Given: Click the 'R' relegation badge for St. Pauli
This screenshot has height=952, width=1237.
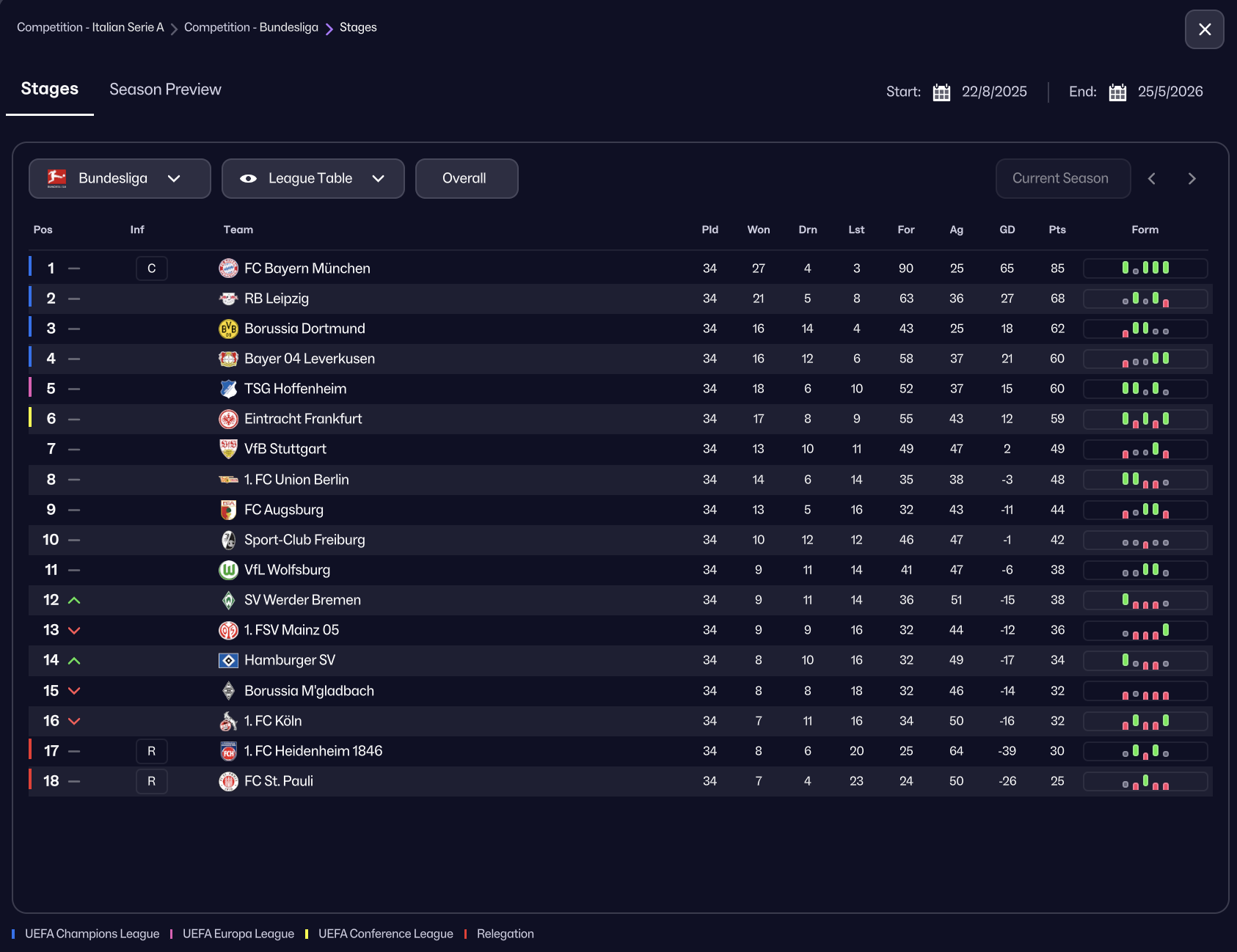Looking at the screenshot, I should coord(152,781).
